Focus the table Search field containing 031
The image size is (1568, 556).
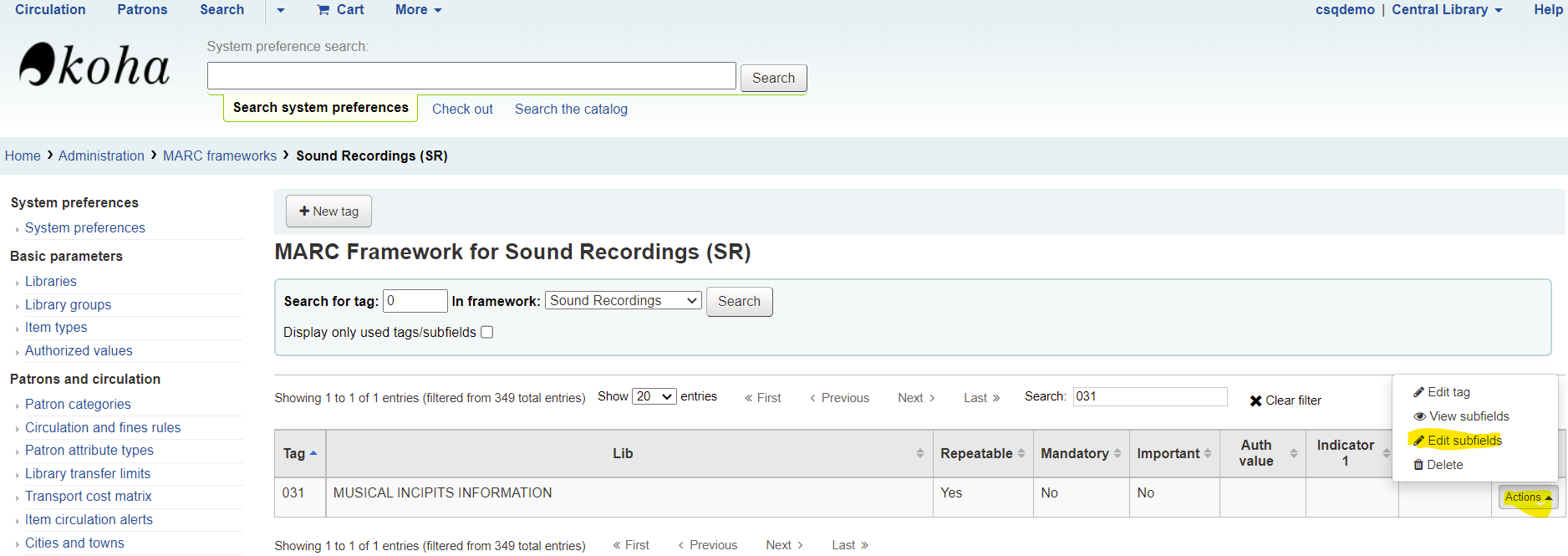pos(1150,396)
